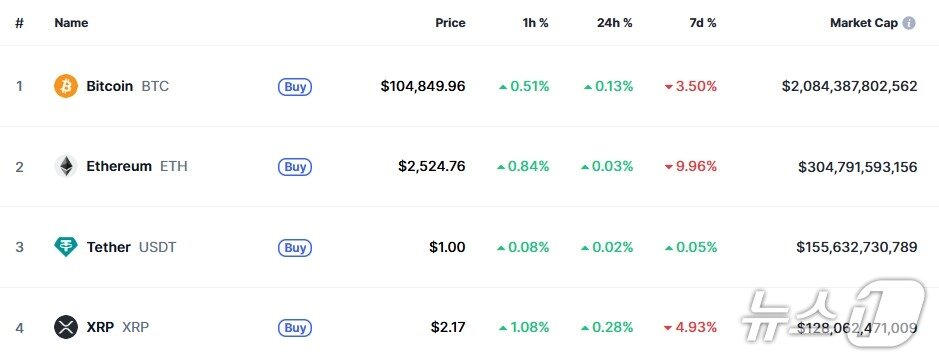Sort by the 7d % column header

coord(702,23)
